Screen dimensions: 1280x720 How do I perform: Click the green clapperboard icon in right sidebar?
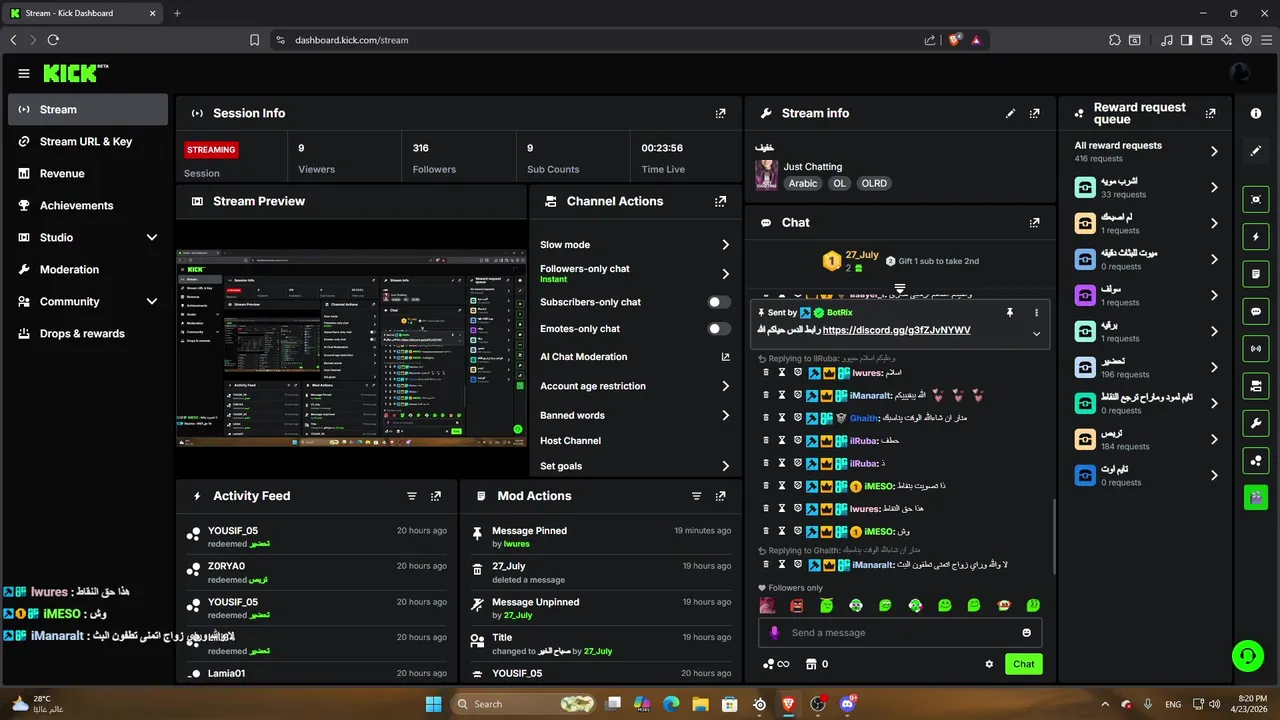(1256, 497)
